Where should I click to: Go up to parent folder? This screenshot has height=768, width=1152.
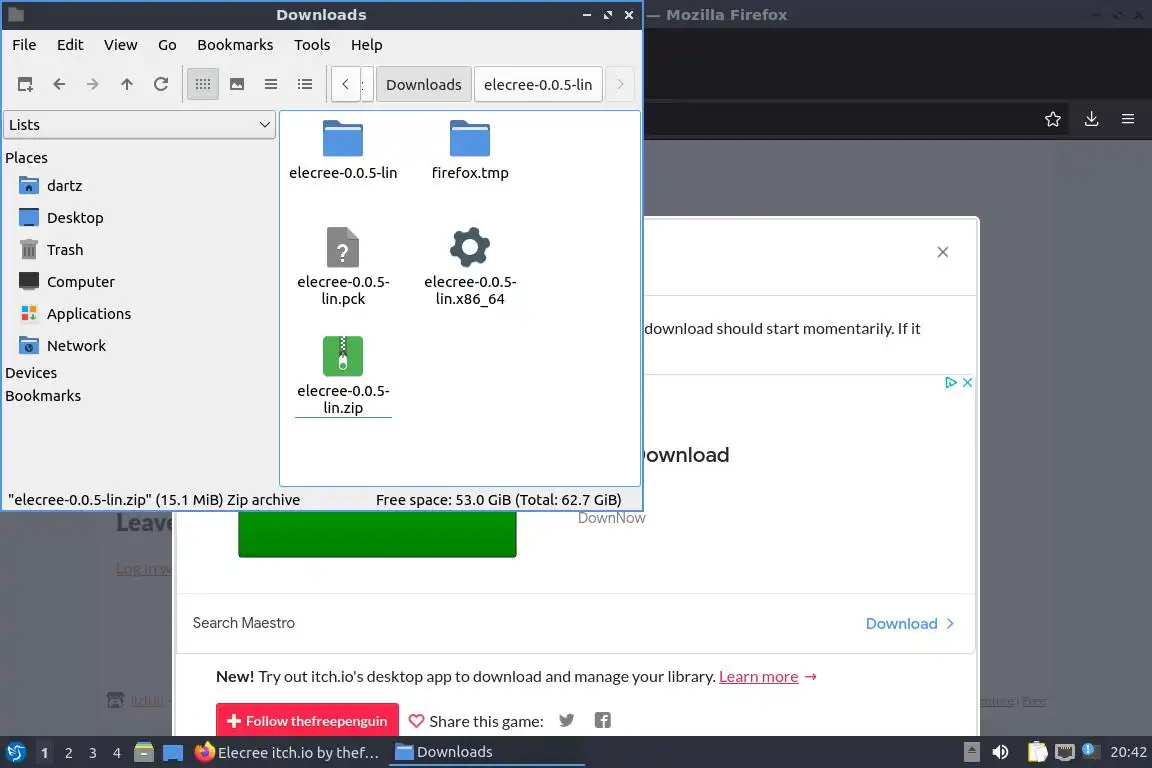pyautogui.click(x=126, y=85)
